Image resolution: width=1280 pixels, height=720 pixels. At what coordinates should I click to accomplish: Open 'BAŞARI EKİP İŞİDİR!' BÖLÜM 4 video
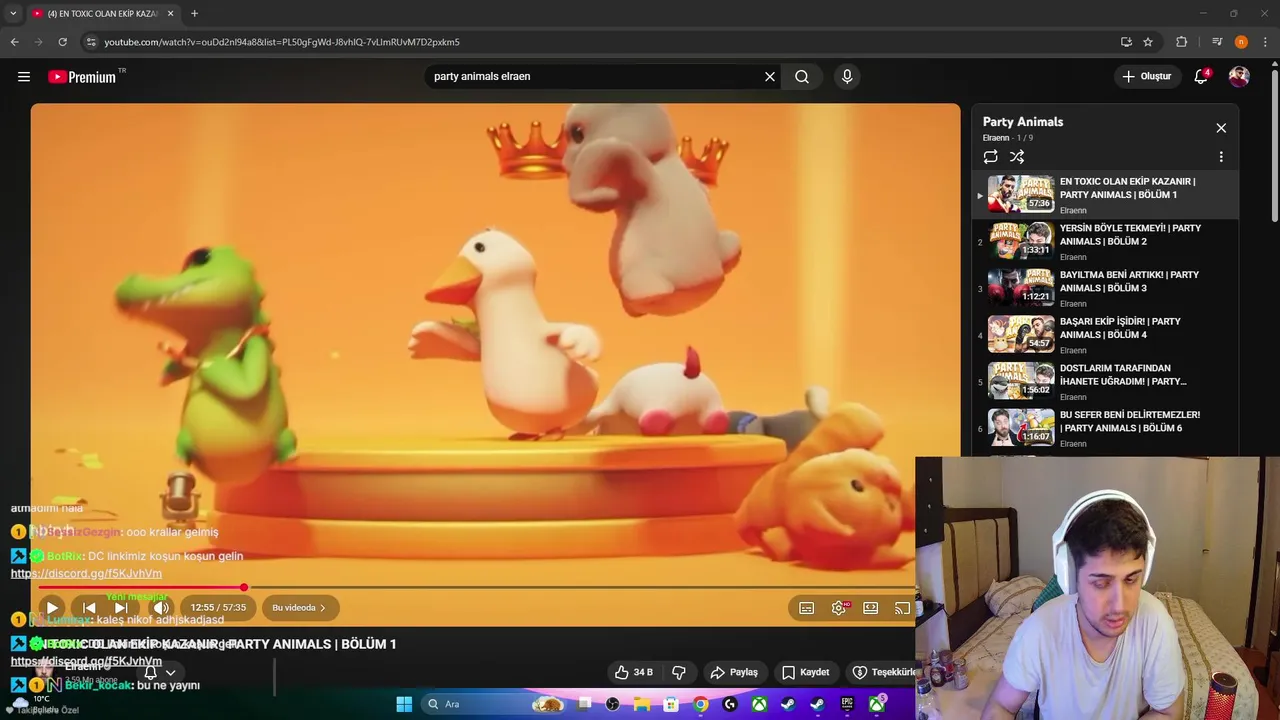click(x=1106, y=335)
